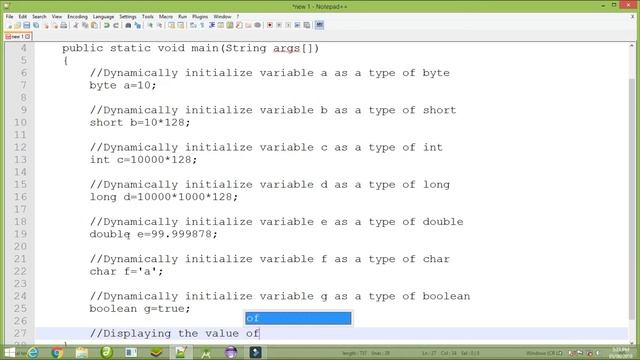Image resolution: width=640 pixels, height=360 pixels.
Task: Click the line 'byte a=10;'
Action: [123, 85]
